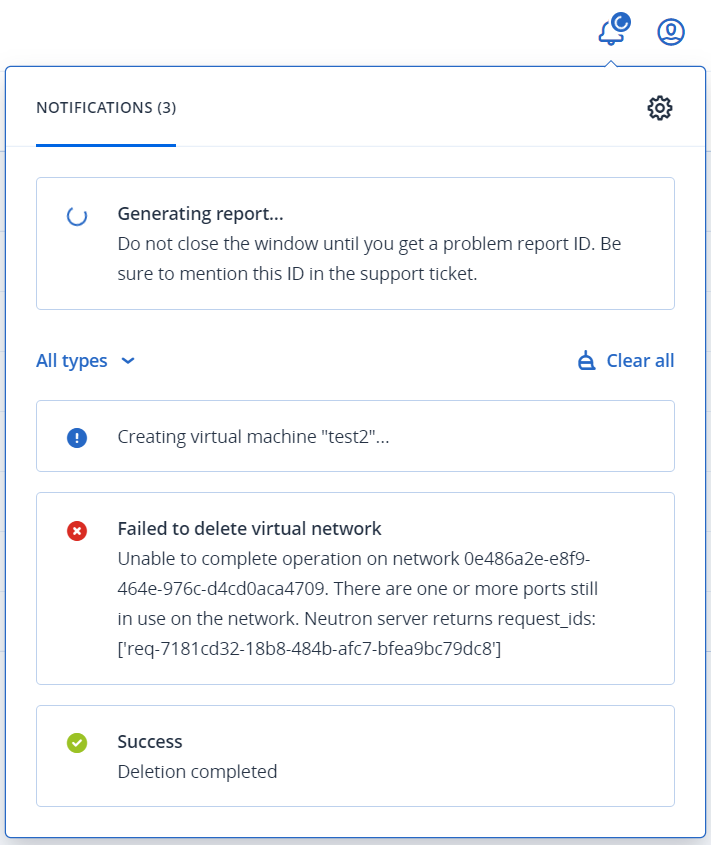Select the Notifications (3) tab
The height and width of the screenshot is (845, 711).
(x=106, y=108)
